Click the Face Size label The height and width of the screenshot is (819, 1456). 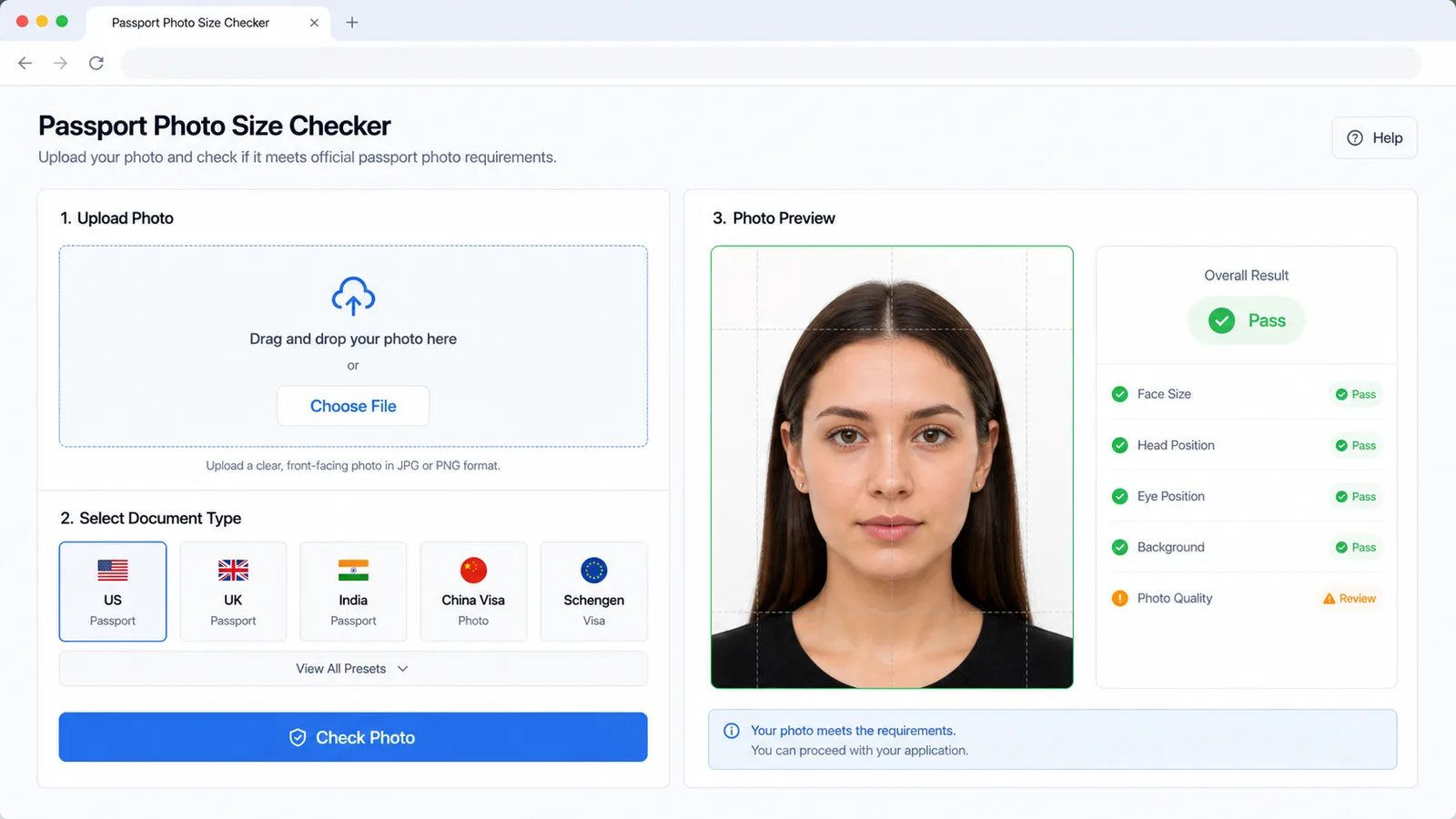[x=1164, y=394]
